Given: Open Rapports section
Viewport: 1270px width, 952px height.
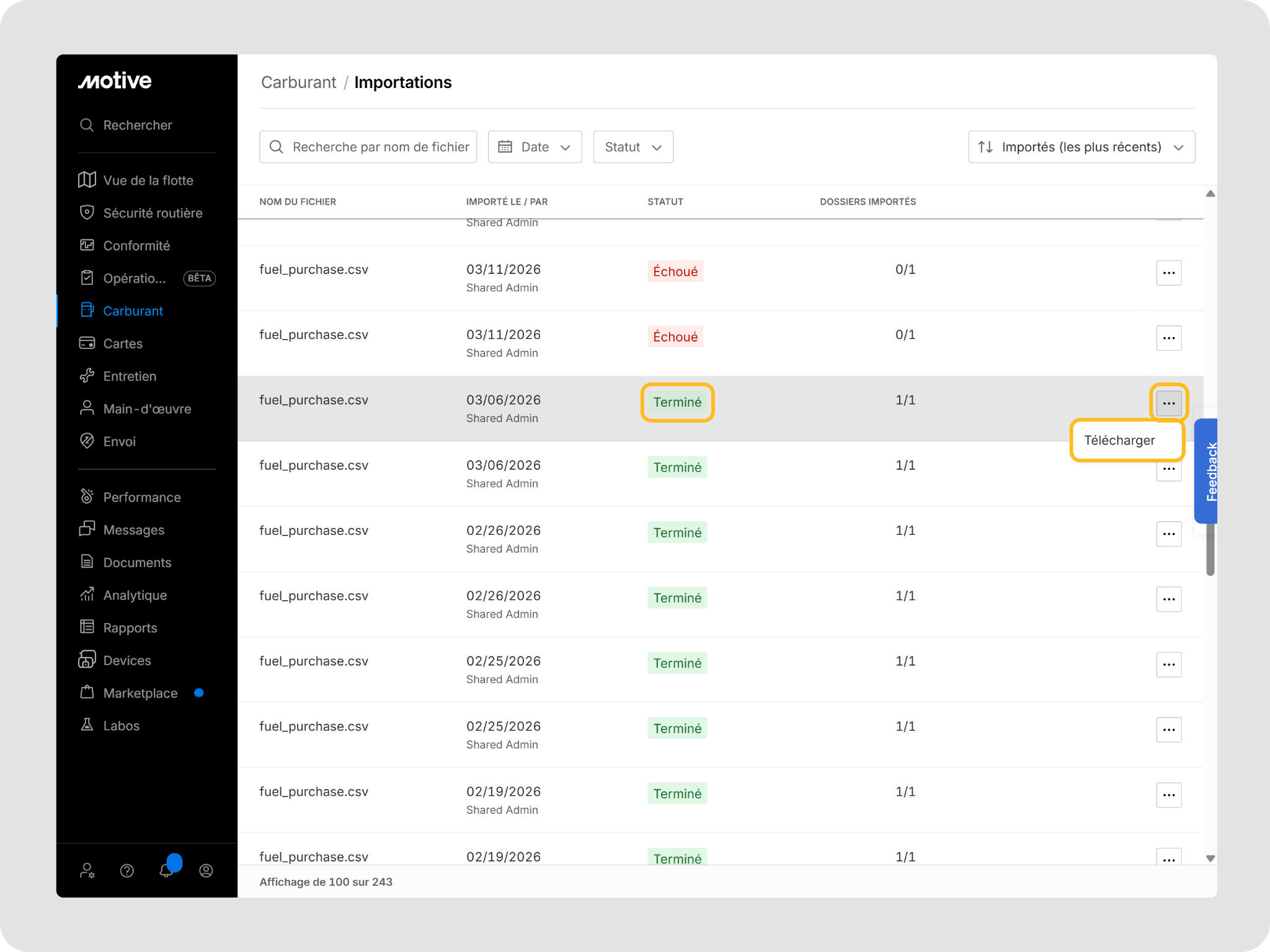Looking at the screenshot, I should [119, 628].
